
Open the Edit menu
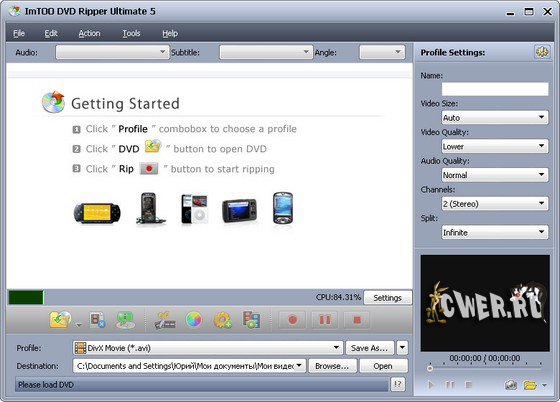coord(51,33)
